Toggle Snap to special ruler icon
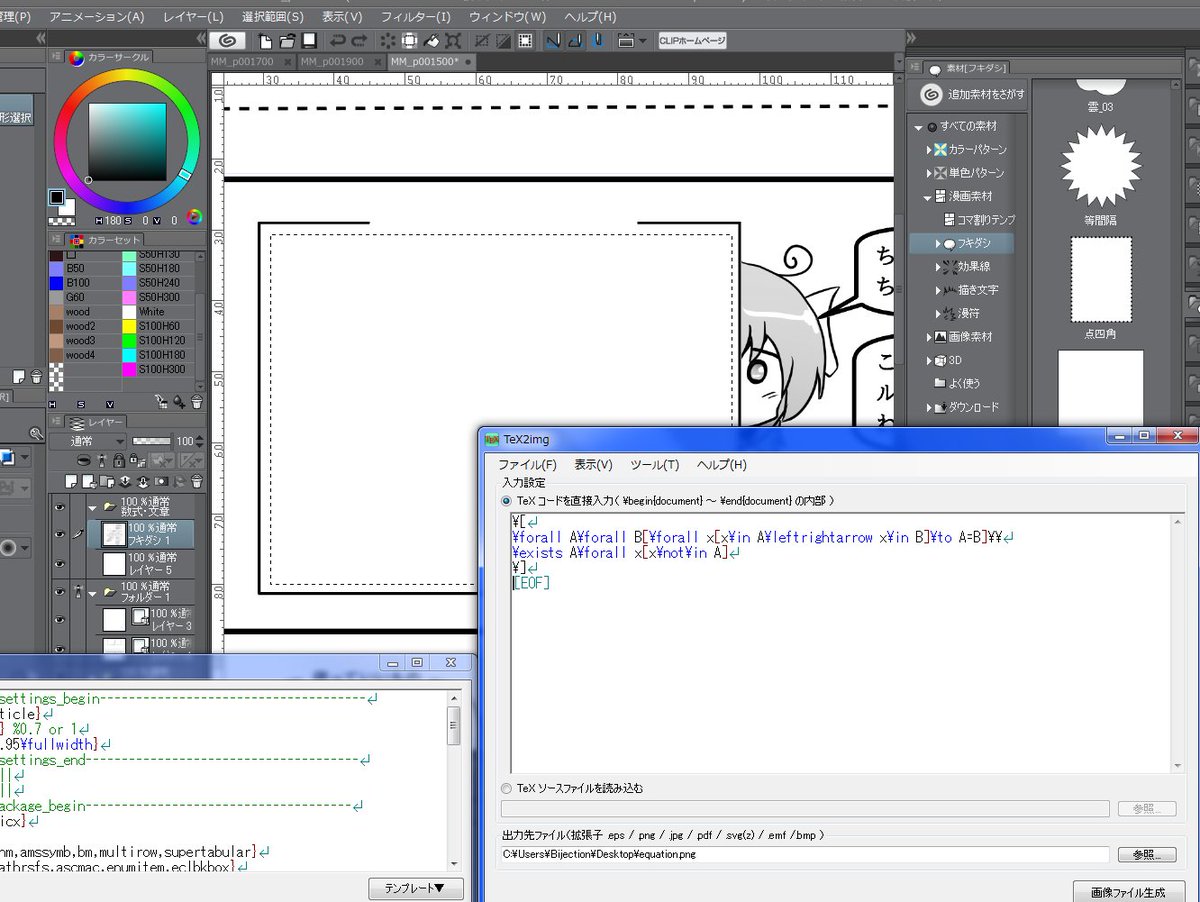Viewport: 1200px width, 902px height. (x=574, y=41)
